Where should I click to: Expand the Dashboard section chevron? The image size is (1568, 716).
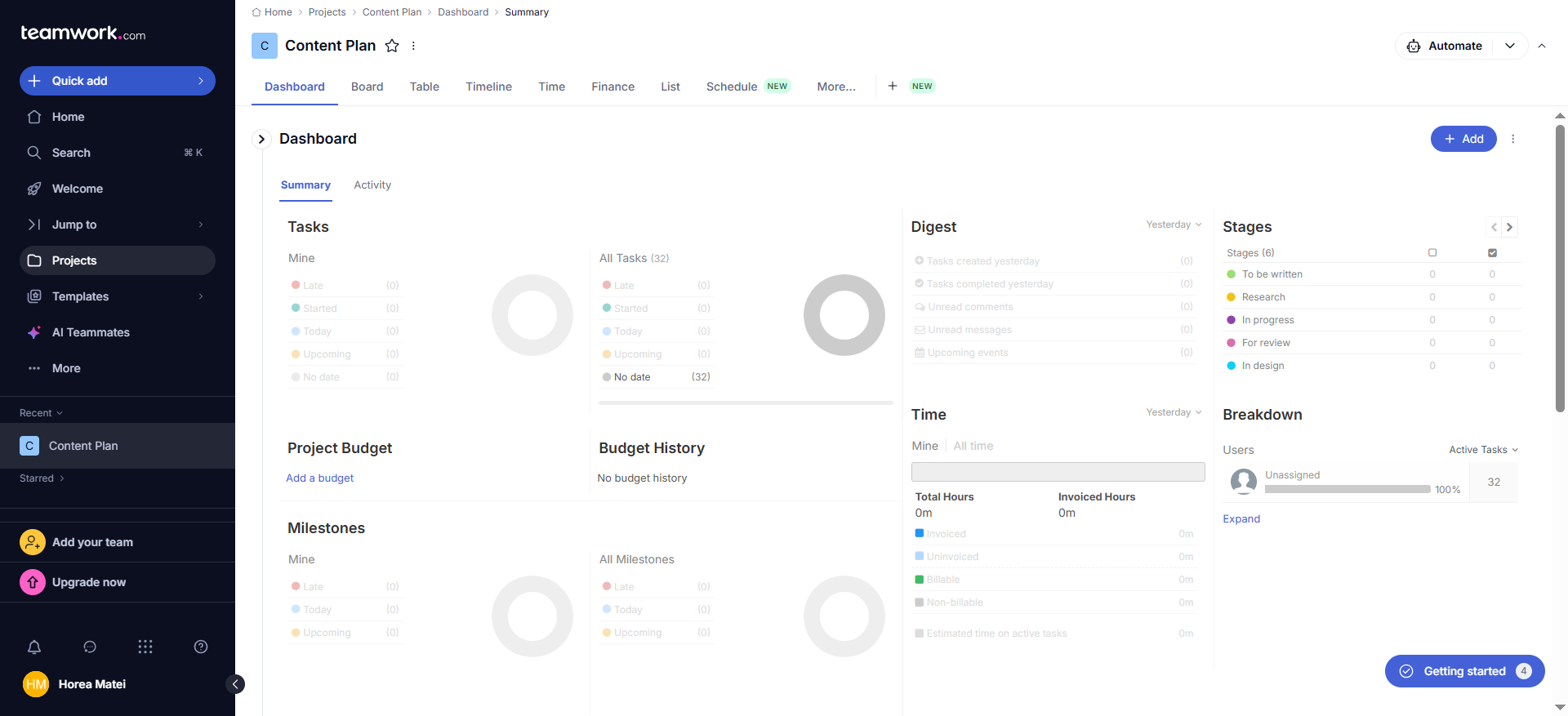pyautogui.click(x=261, y=139)
